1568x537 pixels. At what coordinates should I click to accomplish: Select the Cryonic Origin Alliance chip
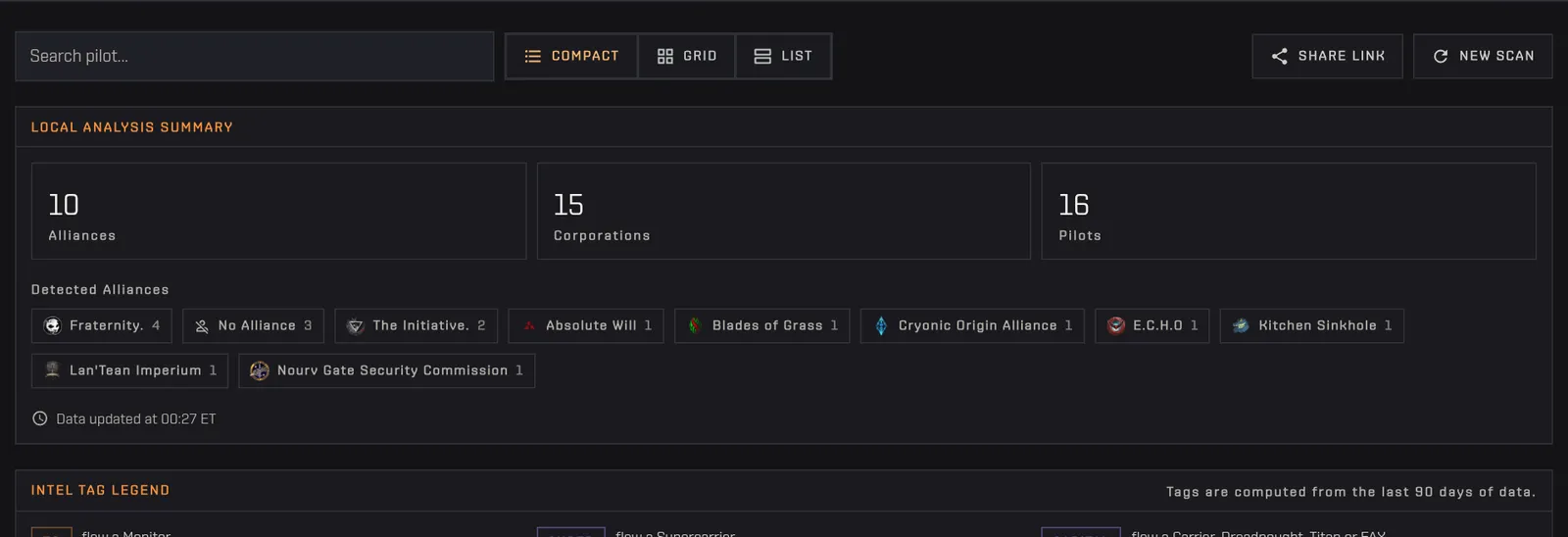[x=972, y=325]
